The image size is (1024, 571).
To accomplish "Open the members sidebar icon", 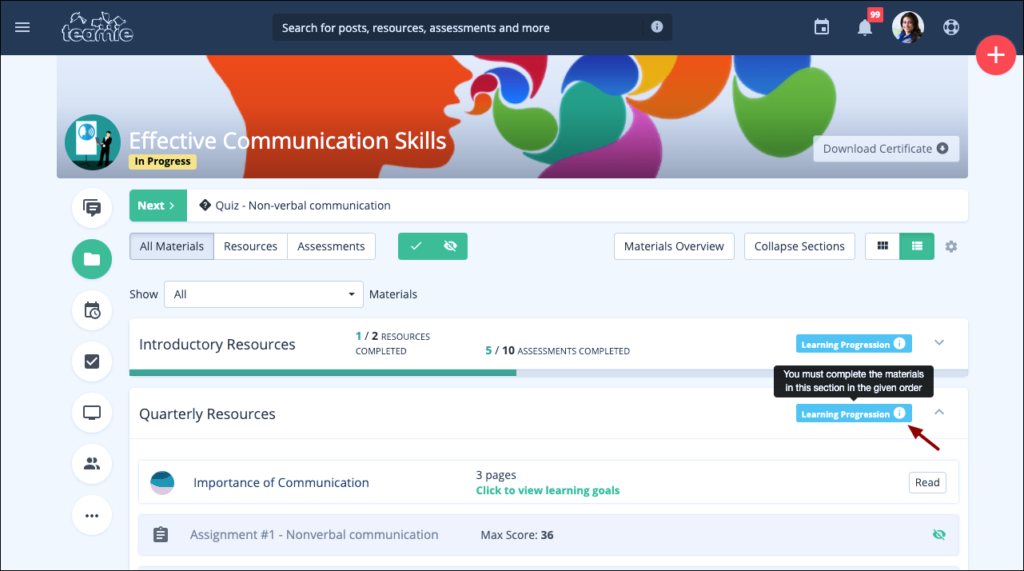I will pyautogui.click(x=92, y=463).
